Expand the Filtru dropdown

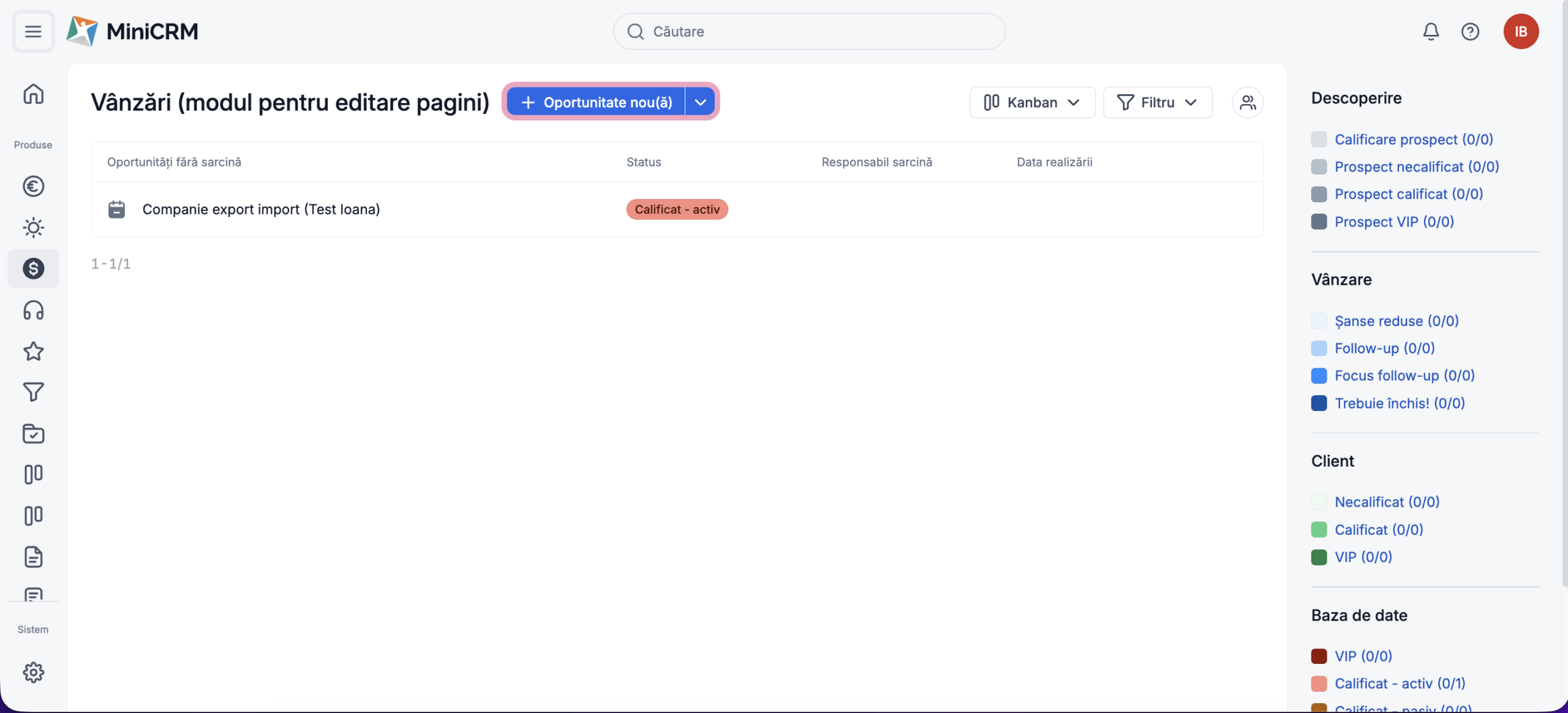[x=1157, y=102]
